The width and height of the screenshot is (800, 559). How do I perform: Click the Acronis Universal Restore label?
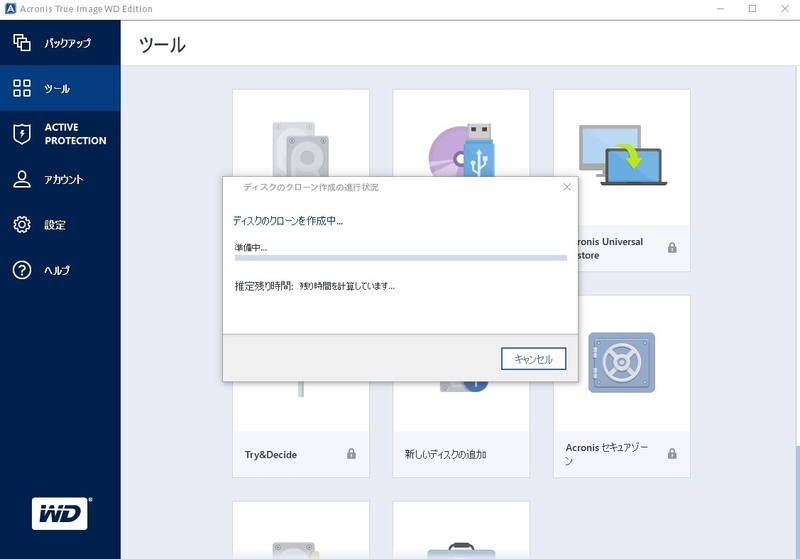(x=610, y=248)
